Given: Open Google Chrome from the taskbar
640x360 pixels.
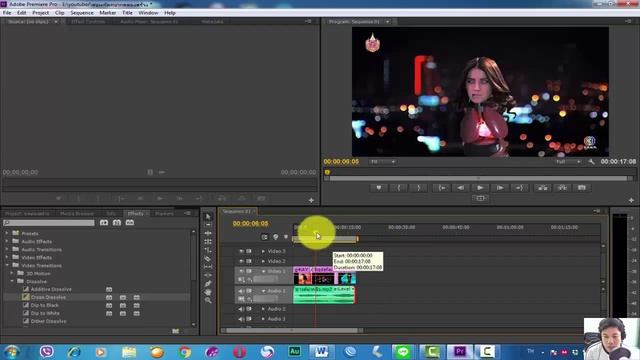Looking at the screenshot, I should (184, 351).
